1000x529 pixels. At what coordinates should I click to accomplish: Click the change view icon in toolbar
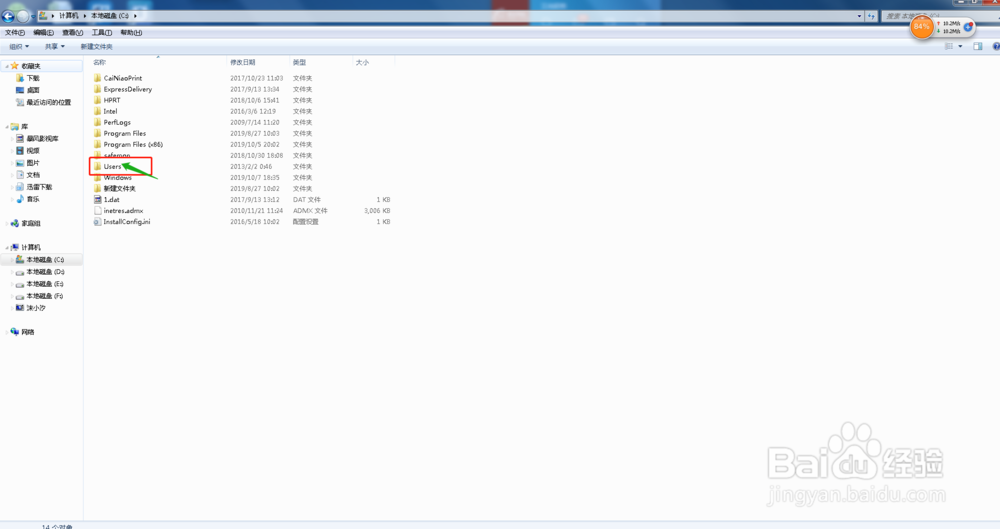pos(949,47)
